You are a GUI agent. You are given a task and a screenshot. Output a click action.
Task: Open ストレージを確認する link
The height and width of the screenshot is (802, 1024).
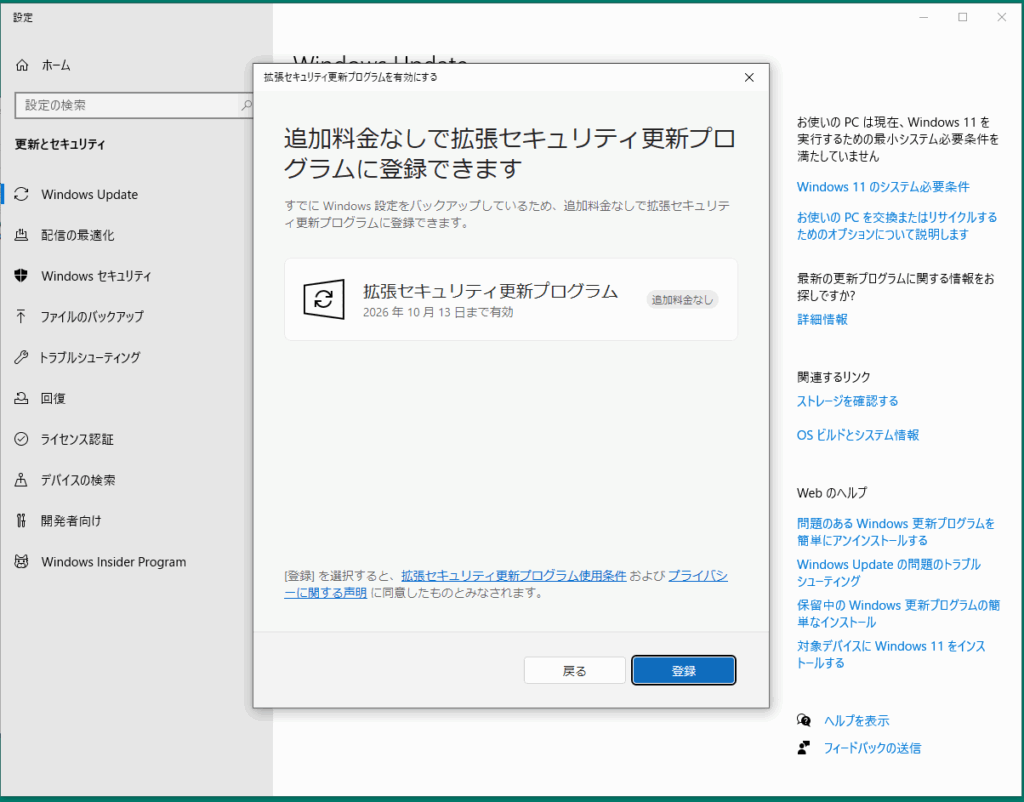click(848, 401)
